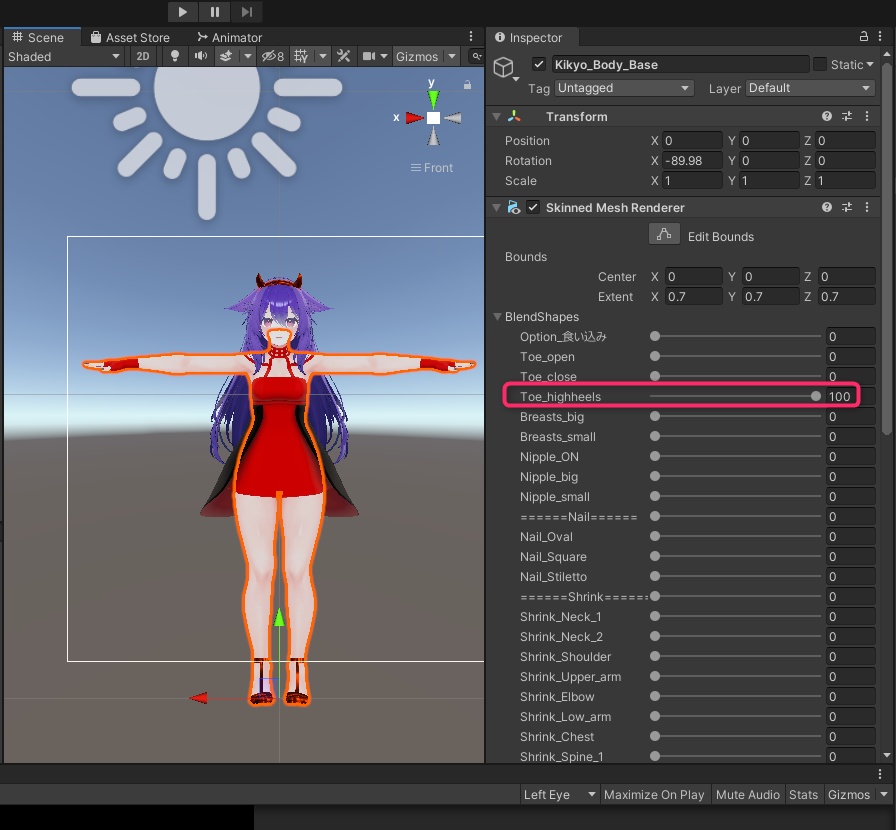Image resolution: width=896 pixels, height=830 pixels.
Task: Click scene search magnifier icon
Action: point(476,56)
